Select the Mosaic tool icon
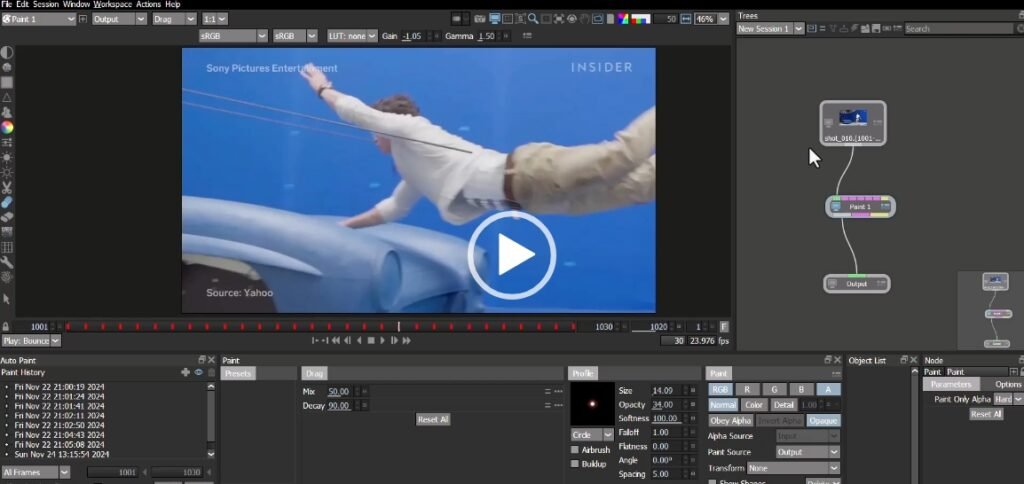The height and width of the screenshot is (484, 1024). pyautogui.click(x=7, y=233)
